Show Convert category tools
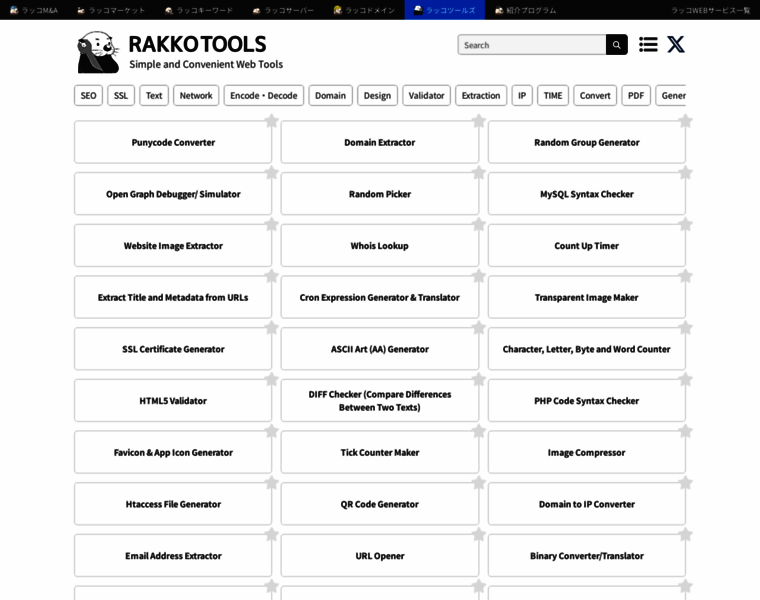Image resolution: width=760 pixels, height=600 pixels. point(595,95)
